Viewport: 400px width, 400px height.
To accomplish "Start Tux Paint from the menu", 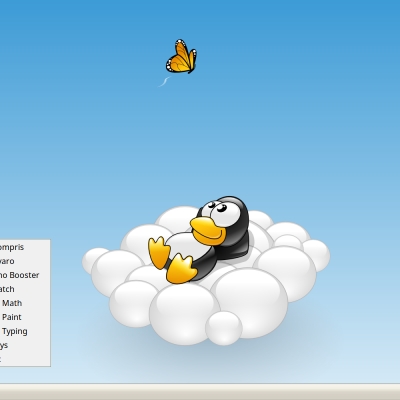I will 25,317.
